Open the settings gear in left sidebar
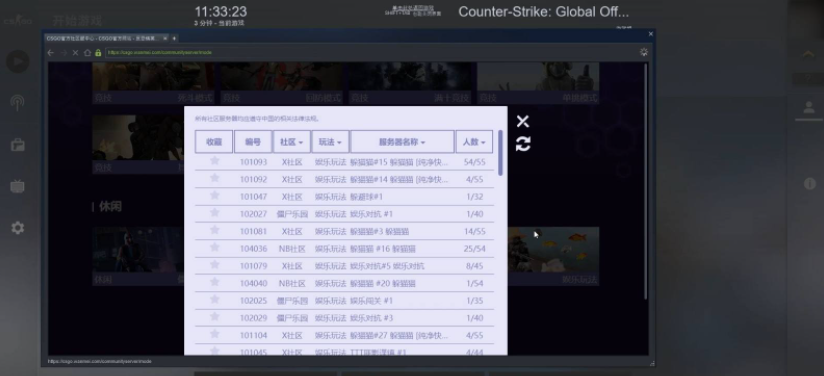This screenshot has width=824, height=376. tap(18, 228)
